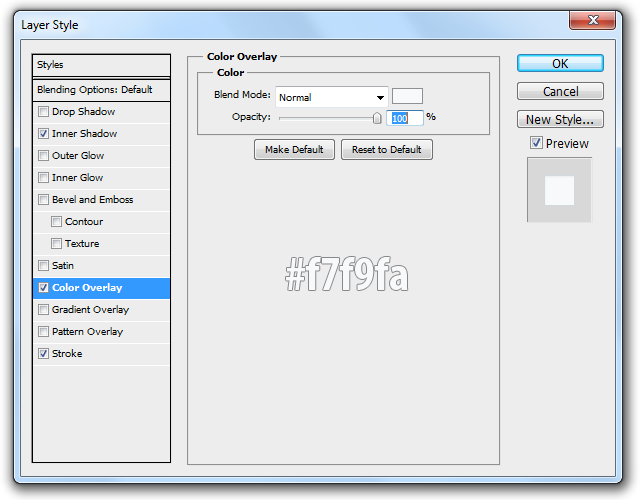640x500 pixels.
Task: Click Reset to Default button
Action: pyautogui.click(x=387, y=150)
